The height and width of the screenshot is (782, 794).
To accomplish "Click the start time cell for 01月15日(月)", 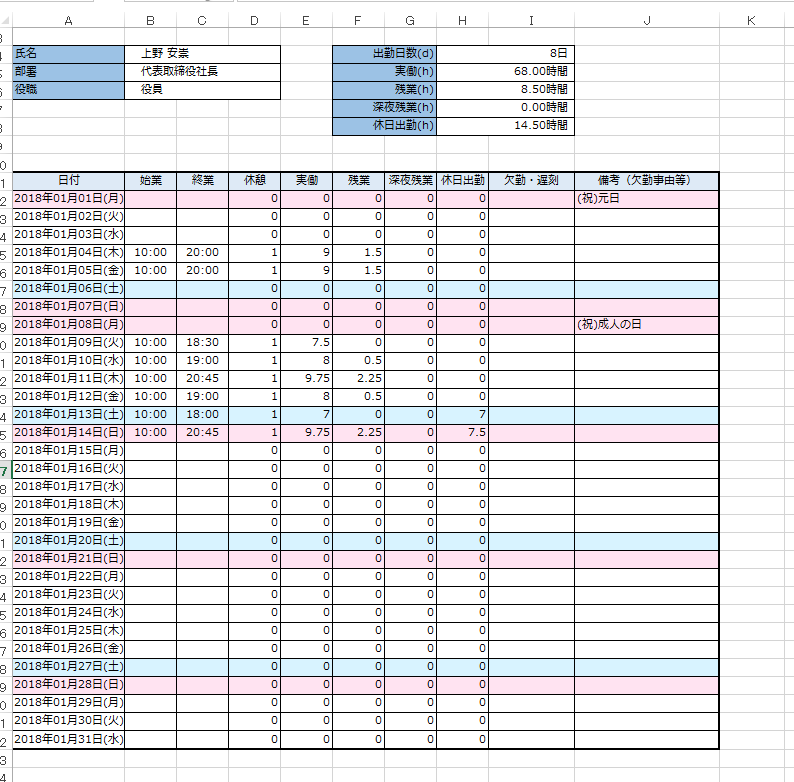I will click(x=150, y=451).
